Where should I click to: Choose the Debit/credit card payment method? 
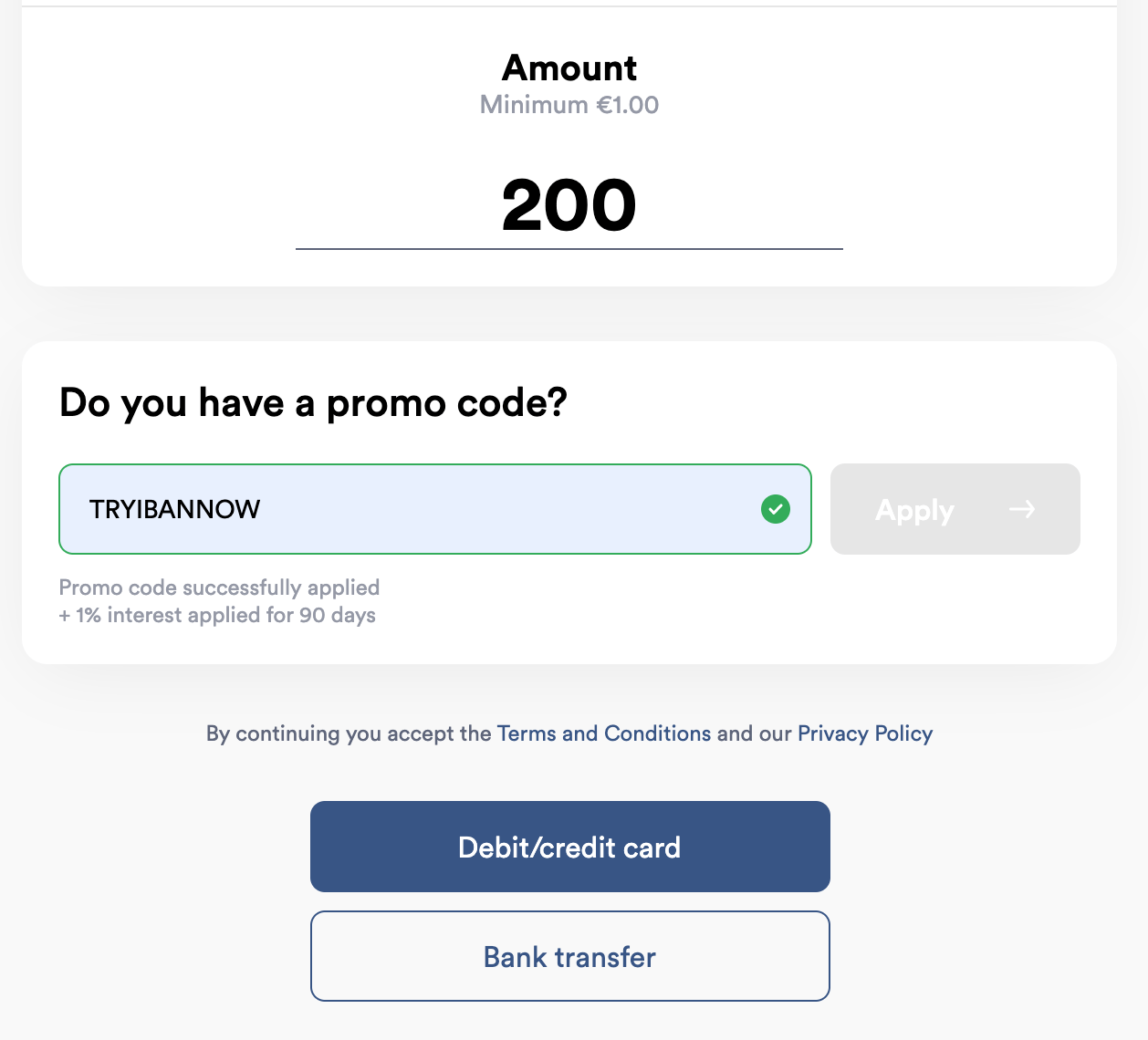(569, 847)
